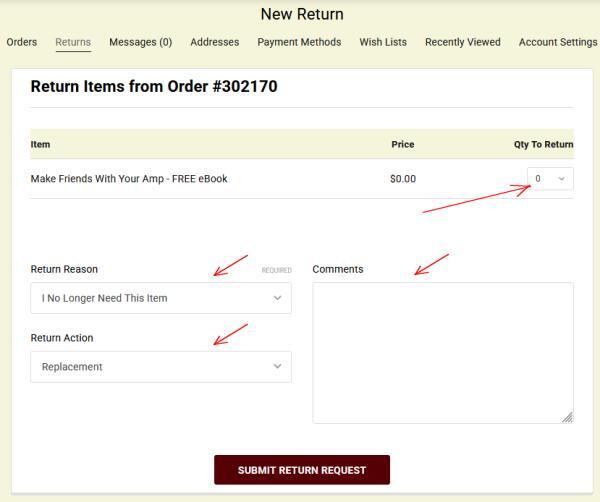
Task: Go to Messages (0) tab
Action: point(140,42)
